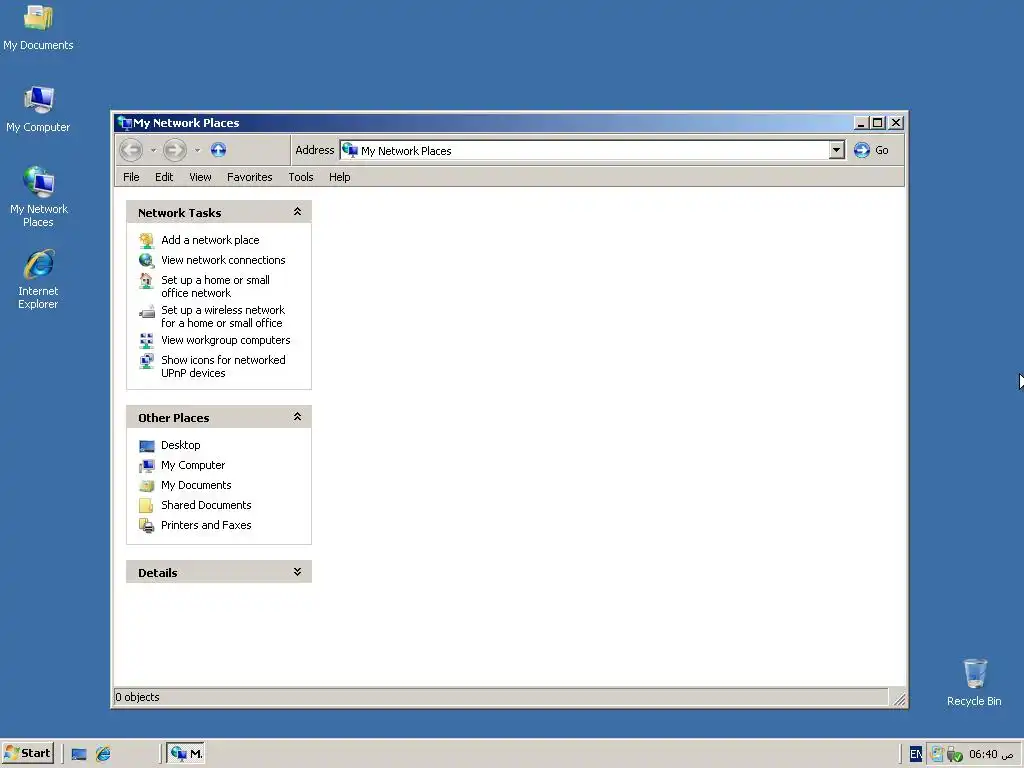Click the workgroup computers icon
The width and height of the screenshot is (1024, 768).
point(146,340)
